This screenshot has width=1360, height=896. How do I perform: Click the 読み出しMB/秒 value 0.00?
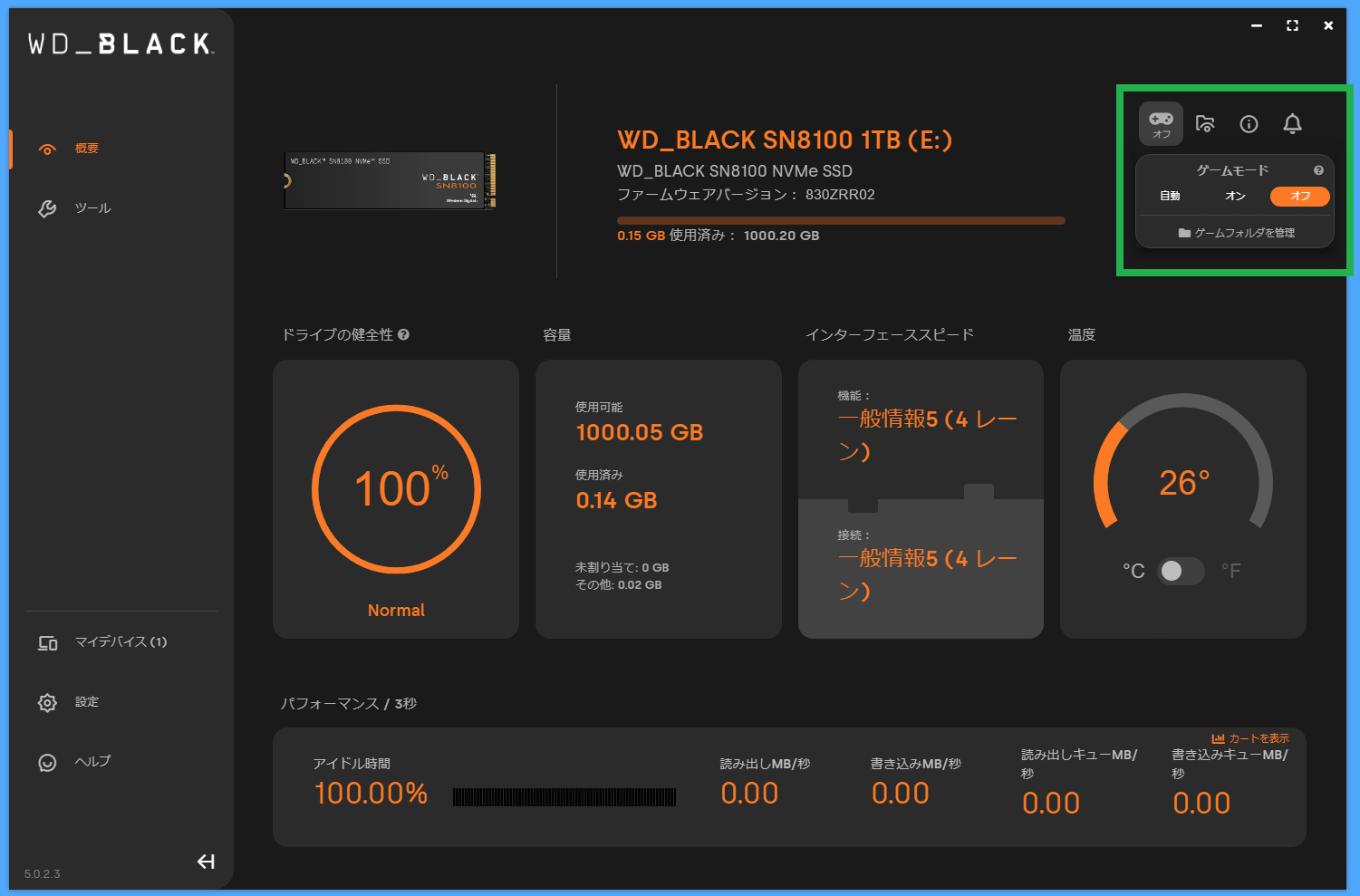[x=749, y=794]
